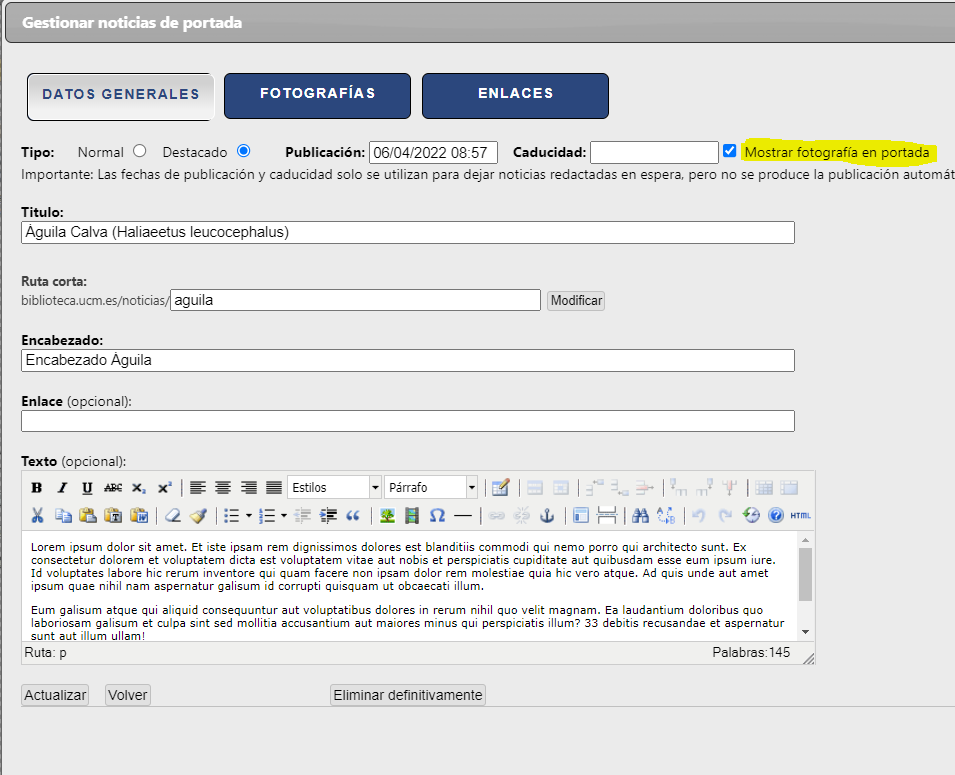Apply italic formatting in editor toolbar
The width and height of the screenshot is (955, 775).
point(62,488)
